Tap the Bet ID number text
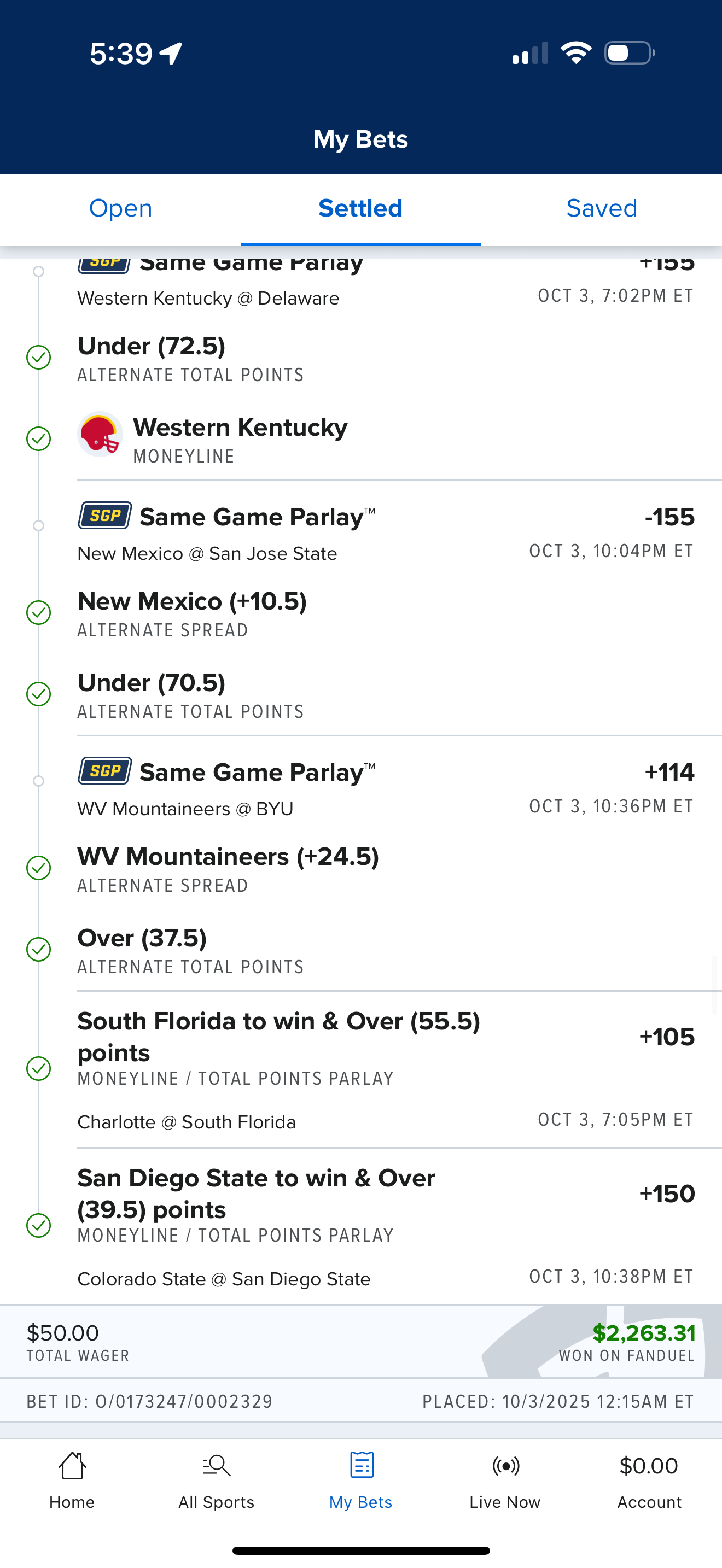This screenshot has height=1568, width=722. click(x=150, y=1402)
